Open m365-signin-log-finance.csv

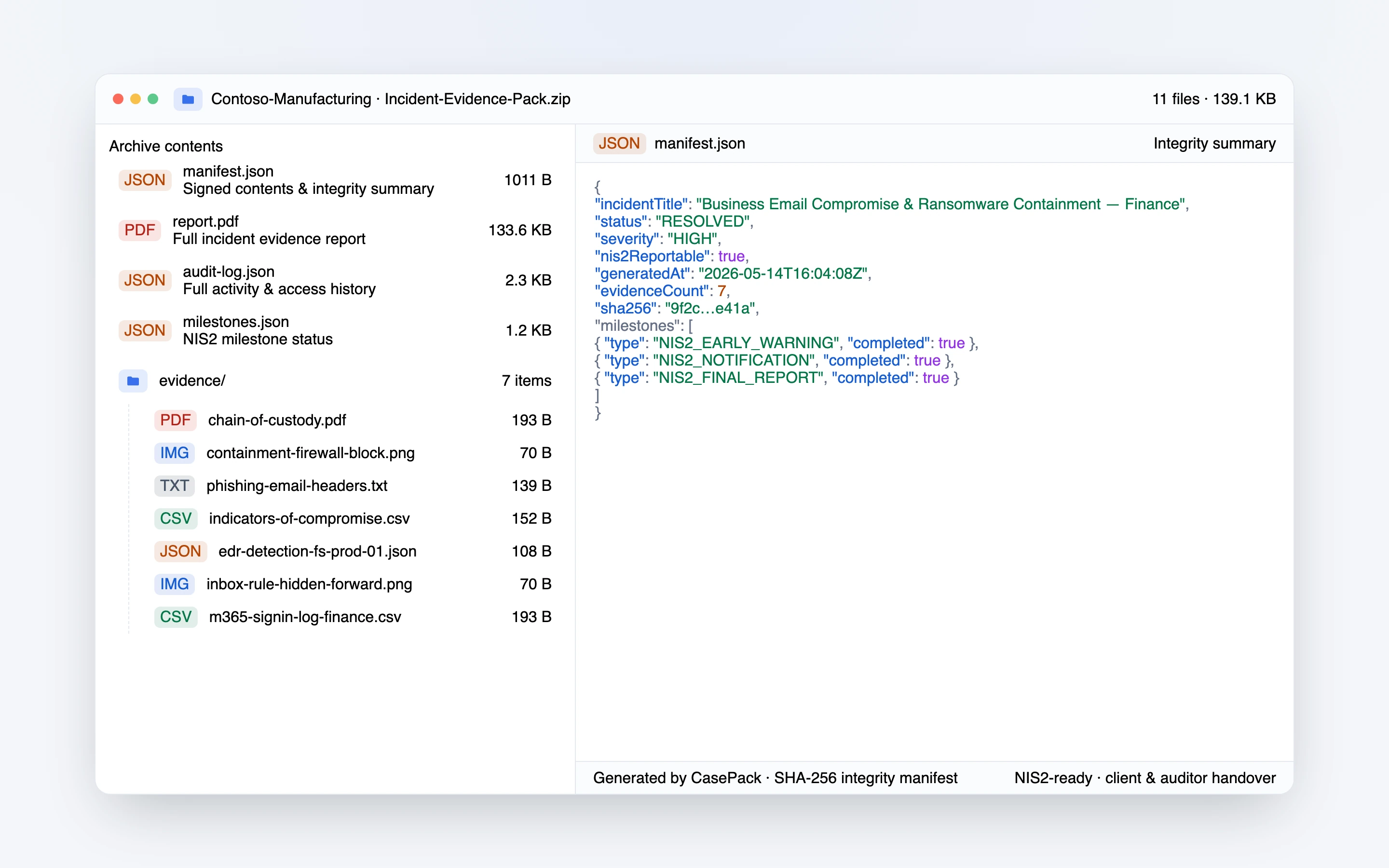(x=353, y=617)
